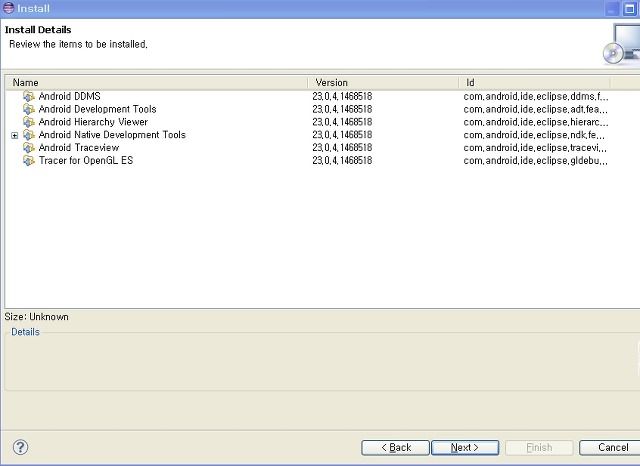Select the Android Development Tools row
The height and width of the screenshot is (466, 640).
click(322, 109)
